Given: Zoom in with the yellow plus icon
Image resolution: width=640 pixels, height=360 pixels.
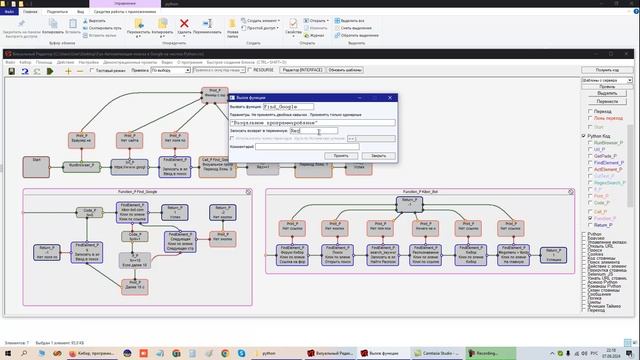Looking at the screenshot, I should (68, 71).
